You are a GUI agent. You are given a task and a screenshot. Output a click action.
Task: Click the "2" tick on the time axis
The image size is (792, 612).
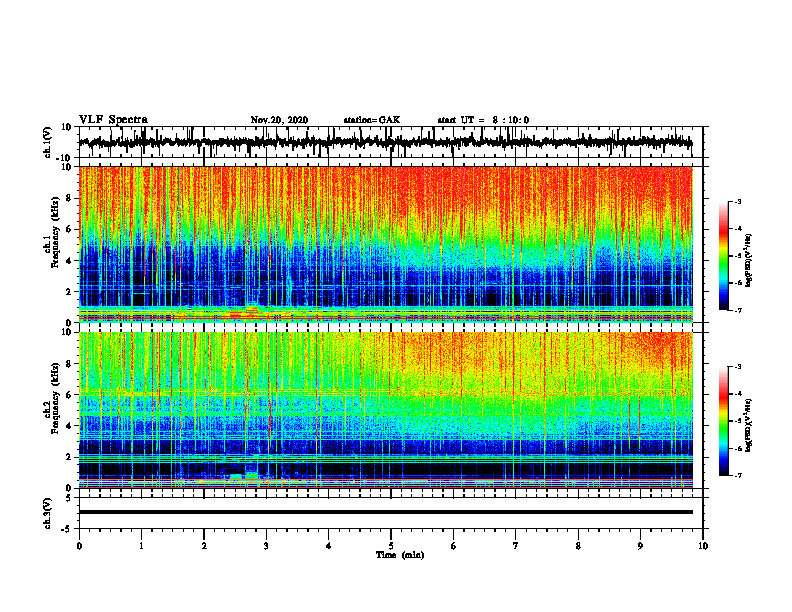204,546
